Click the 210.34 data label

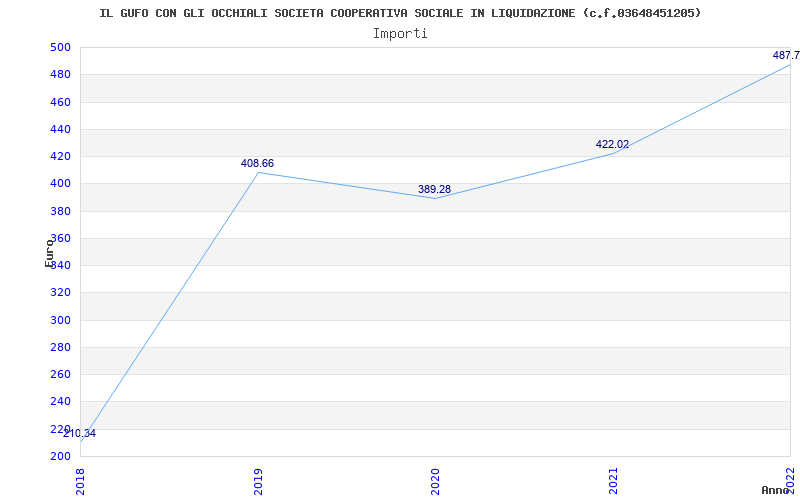[80, 434]
